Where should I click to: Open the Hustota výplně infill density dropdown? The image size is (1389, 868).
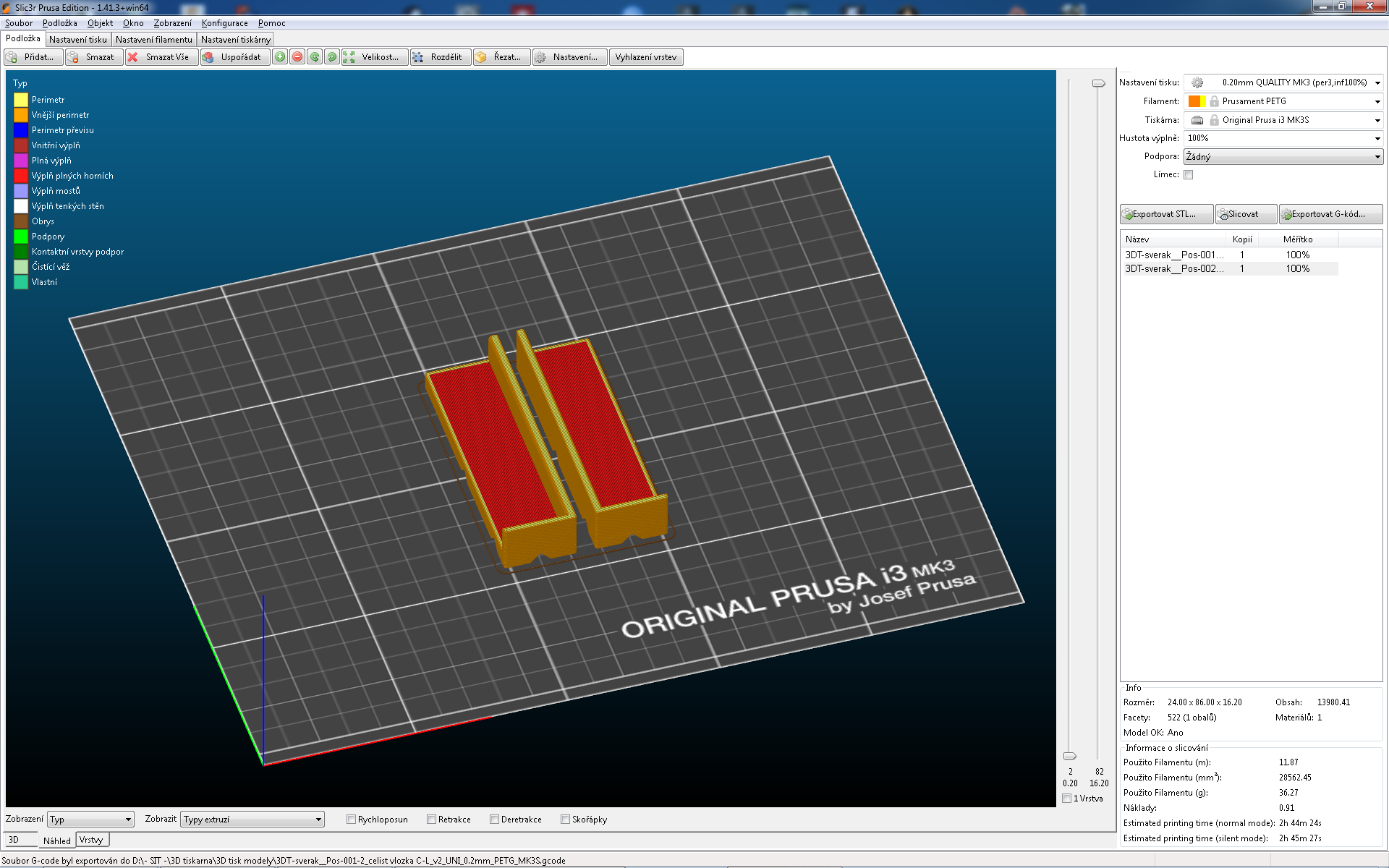tap(1283, 138)
